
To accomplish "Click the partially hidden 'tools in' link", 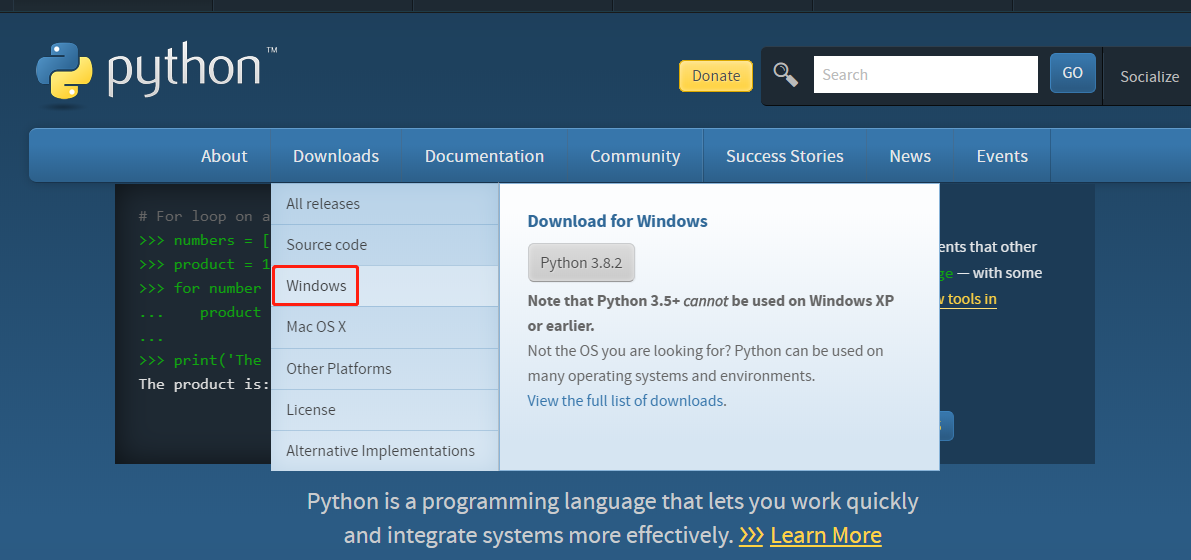I will tap(968, 299).
